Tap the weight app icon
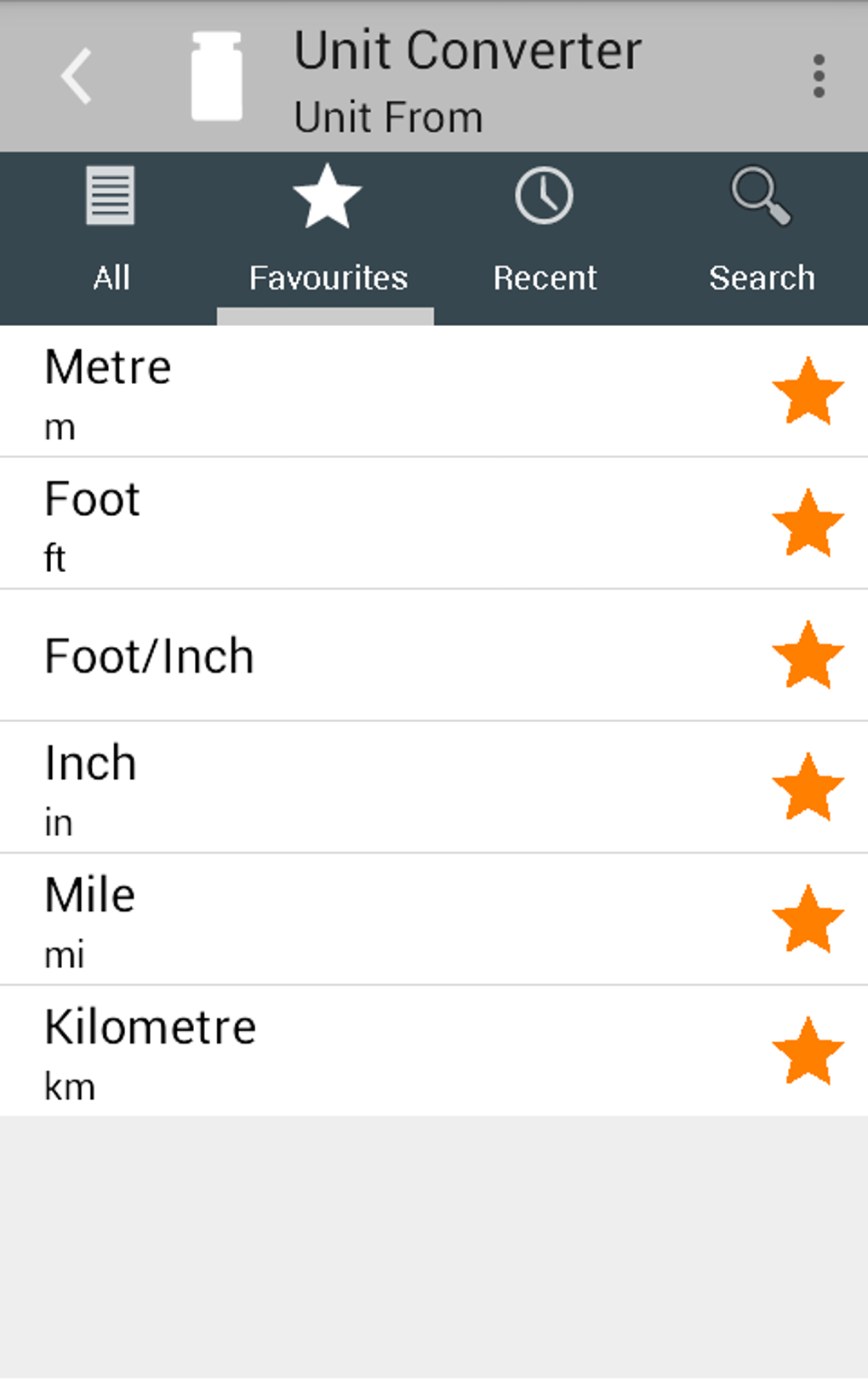This screenshot has width=868, height=1380. tap(216, 77)
